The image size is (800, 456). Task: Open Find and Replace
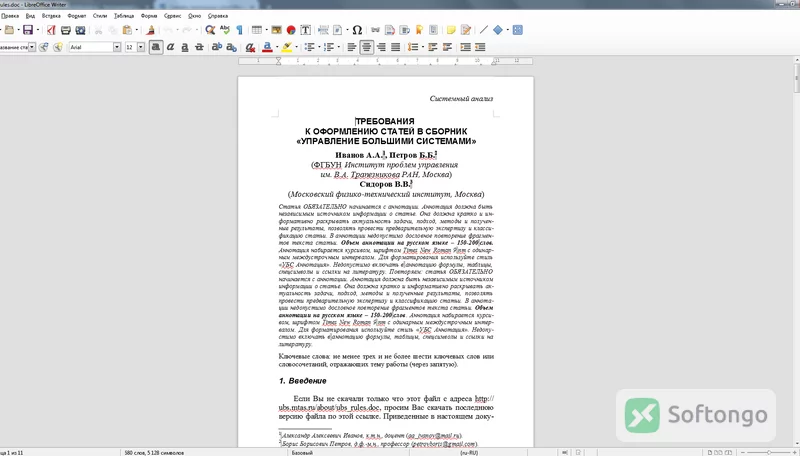click(210, 30)
